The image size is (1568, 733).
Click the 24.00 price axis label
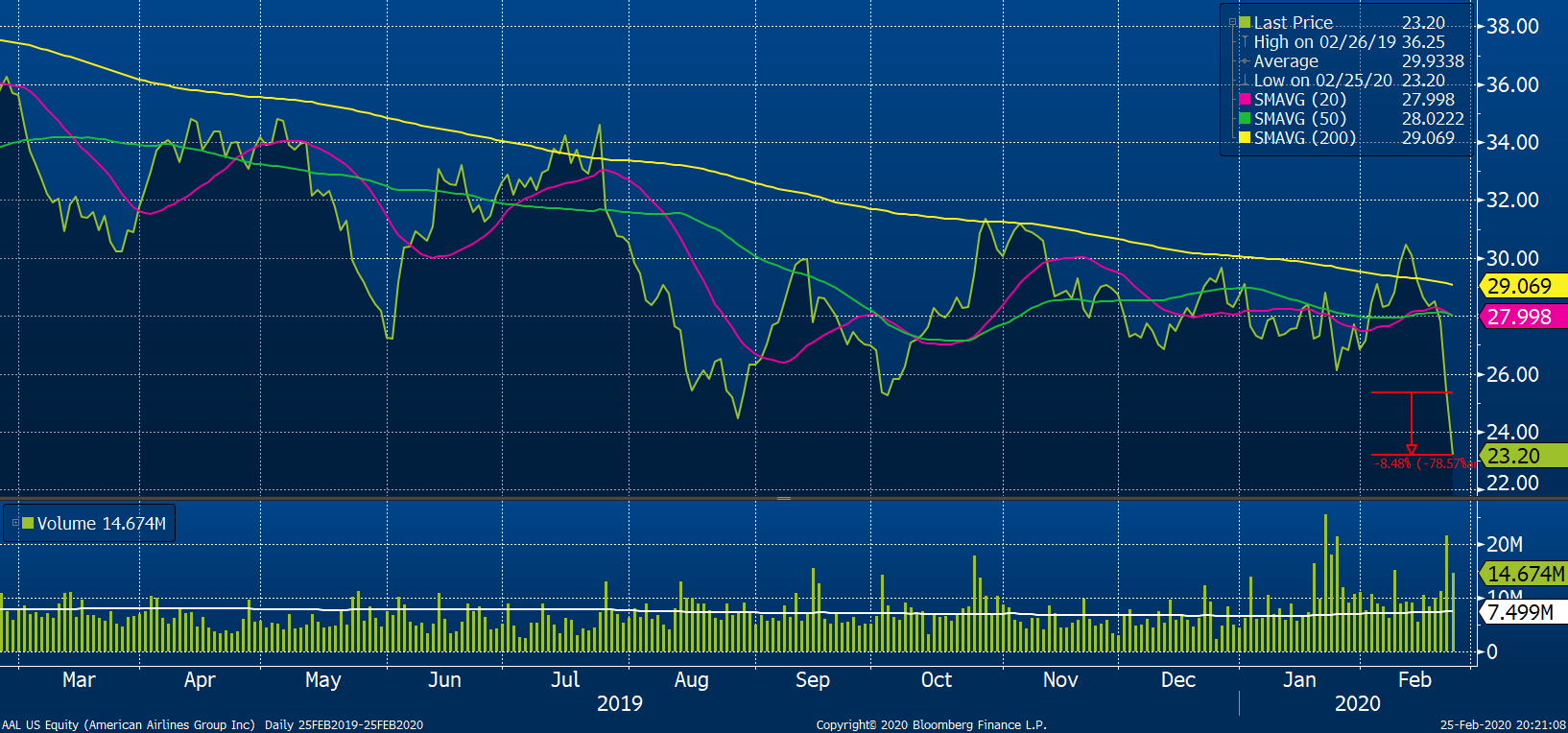click(x=1512, y=432)
